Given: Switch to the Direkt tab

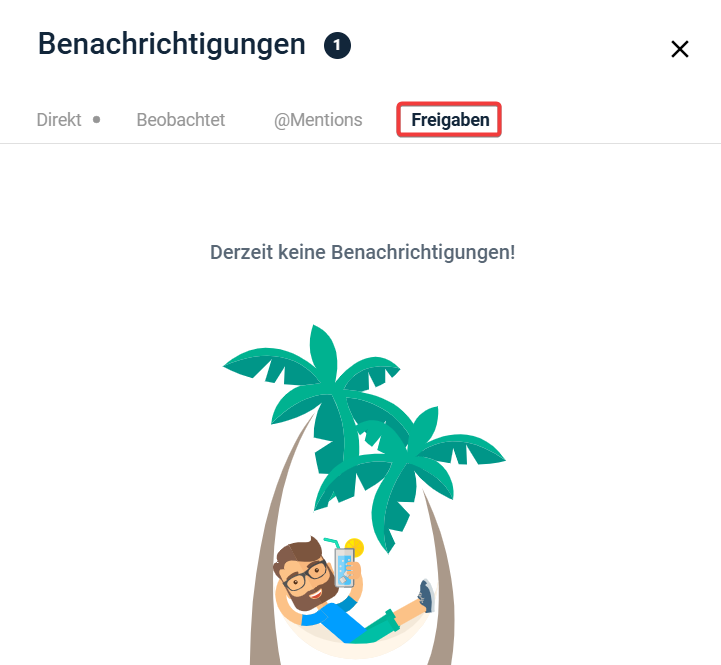Looking at the screenshot, I should 59,120.
